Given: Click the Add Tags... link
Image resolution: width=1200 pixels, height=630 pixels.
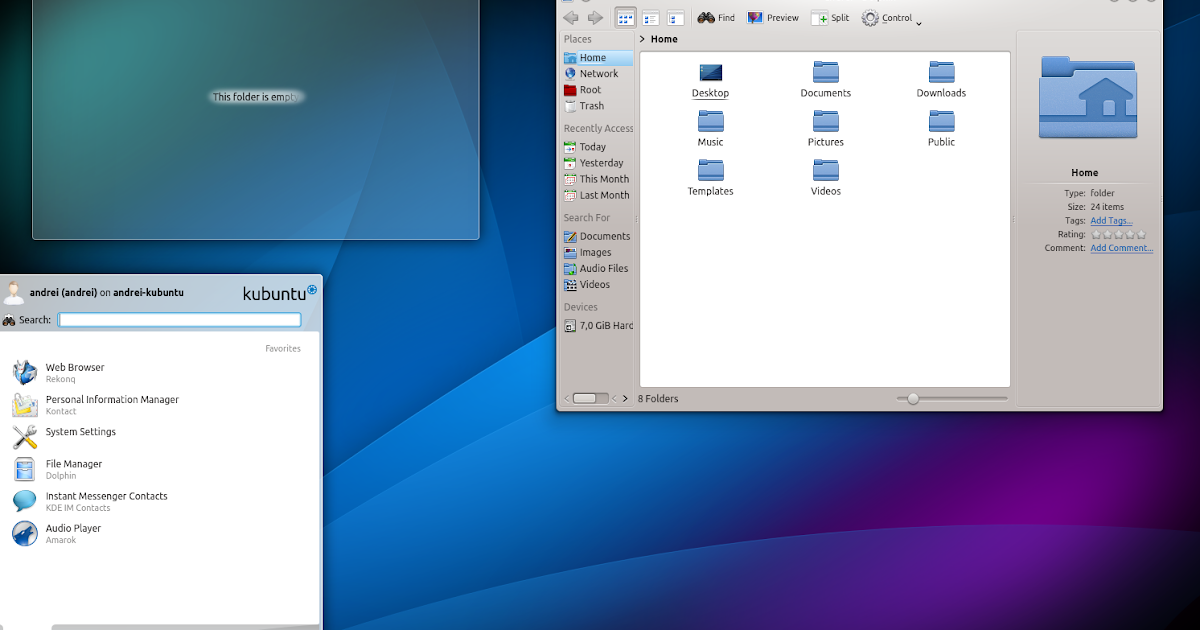Looking at the screenshot, I should 1111,221.
